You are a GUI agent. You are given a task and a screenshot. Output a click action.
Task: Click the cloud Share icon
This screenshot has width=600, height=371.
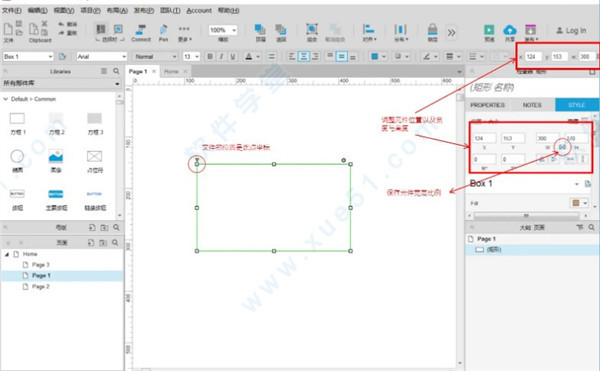tap(510, 30)
